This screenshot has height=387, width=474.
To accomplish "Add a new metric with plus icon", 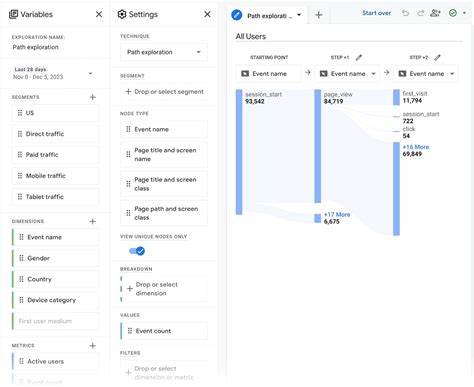I will click(x=93, y=346).
